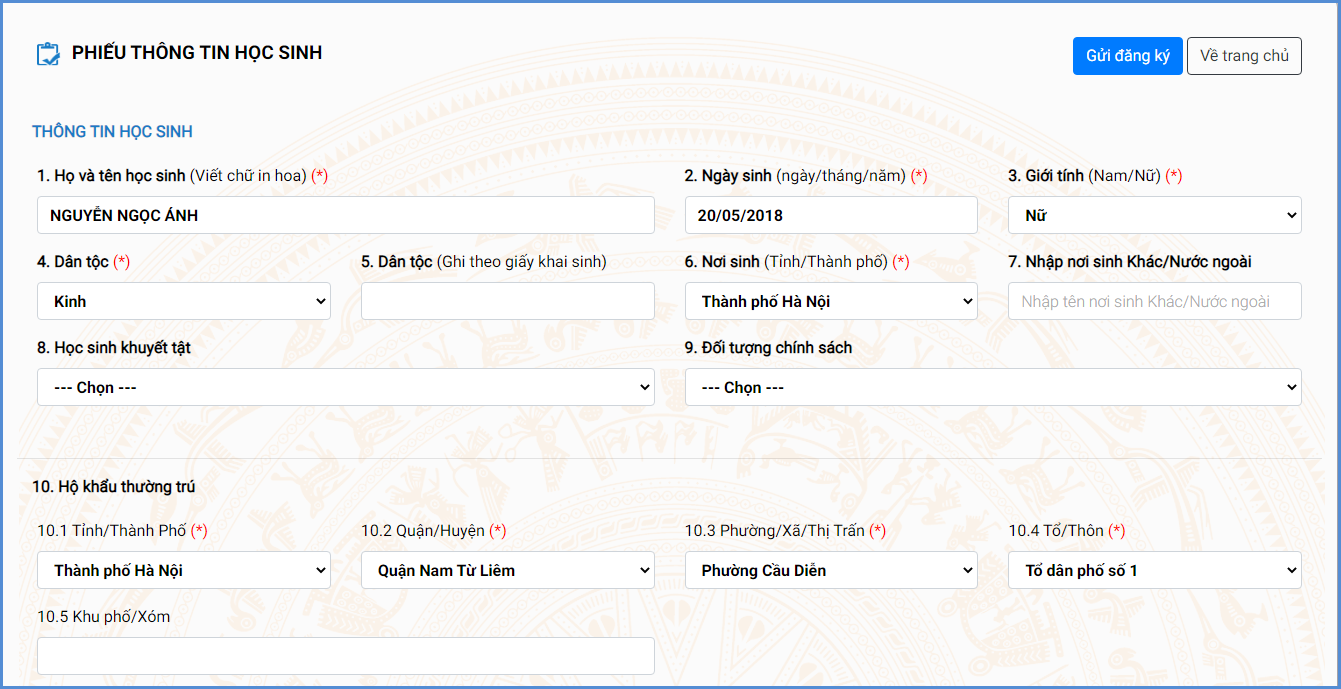Viewport: 1341px width, 689px height.
Task: Open the Quận Nam Từ Liêm dropdown
Action: (x=507, y=570)
